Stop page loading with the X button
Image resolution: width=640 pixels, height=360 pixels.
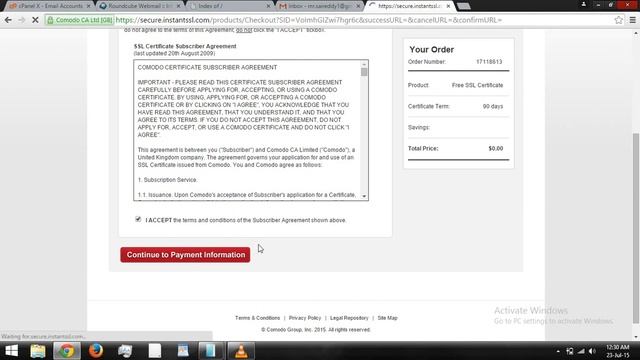click(35, 20)
